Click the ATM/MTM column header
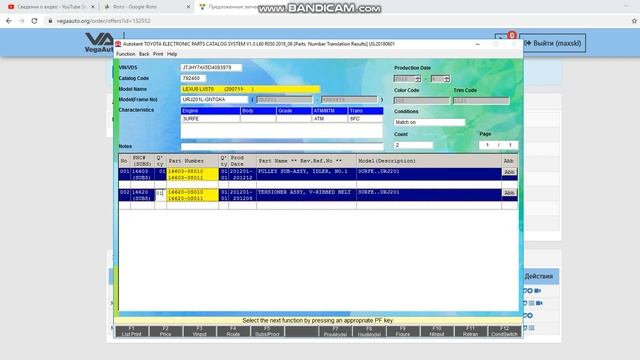Screen dimensions: 640x360 [329, 111]
